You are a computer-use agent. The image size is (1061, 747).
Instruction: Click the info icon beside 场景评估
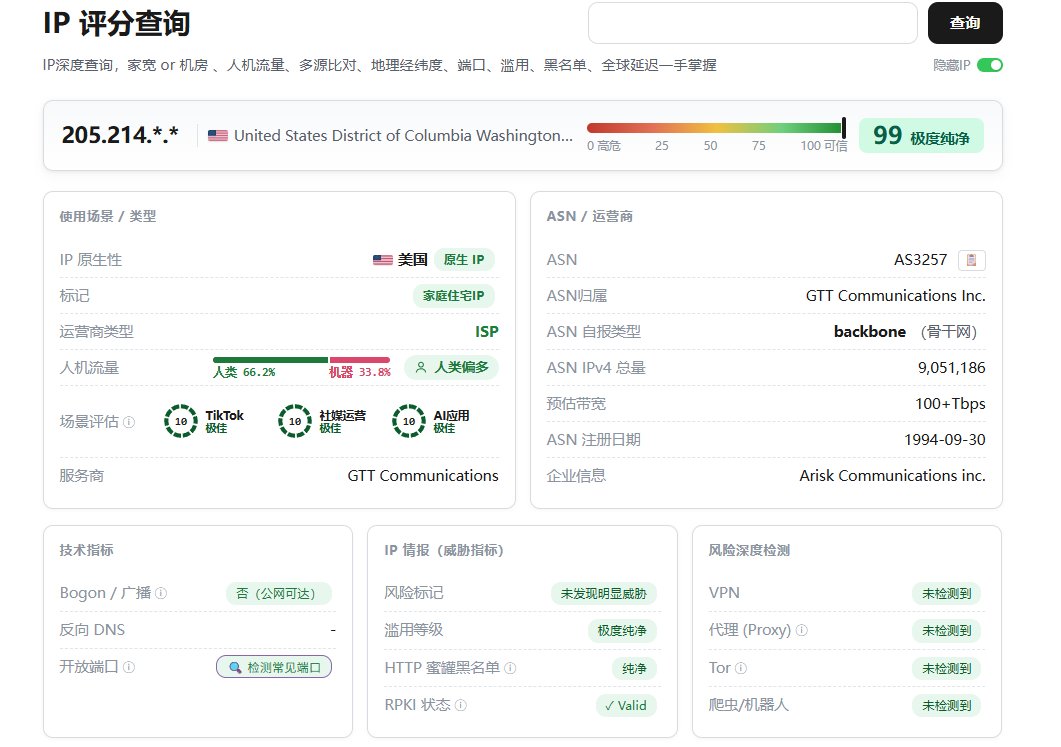129,422
